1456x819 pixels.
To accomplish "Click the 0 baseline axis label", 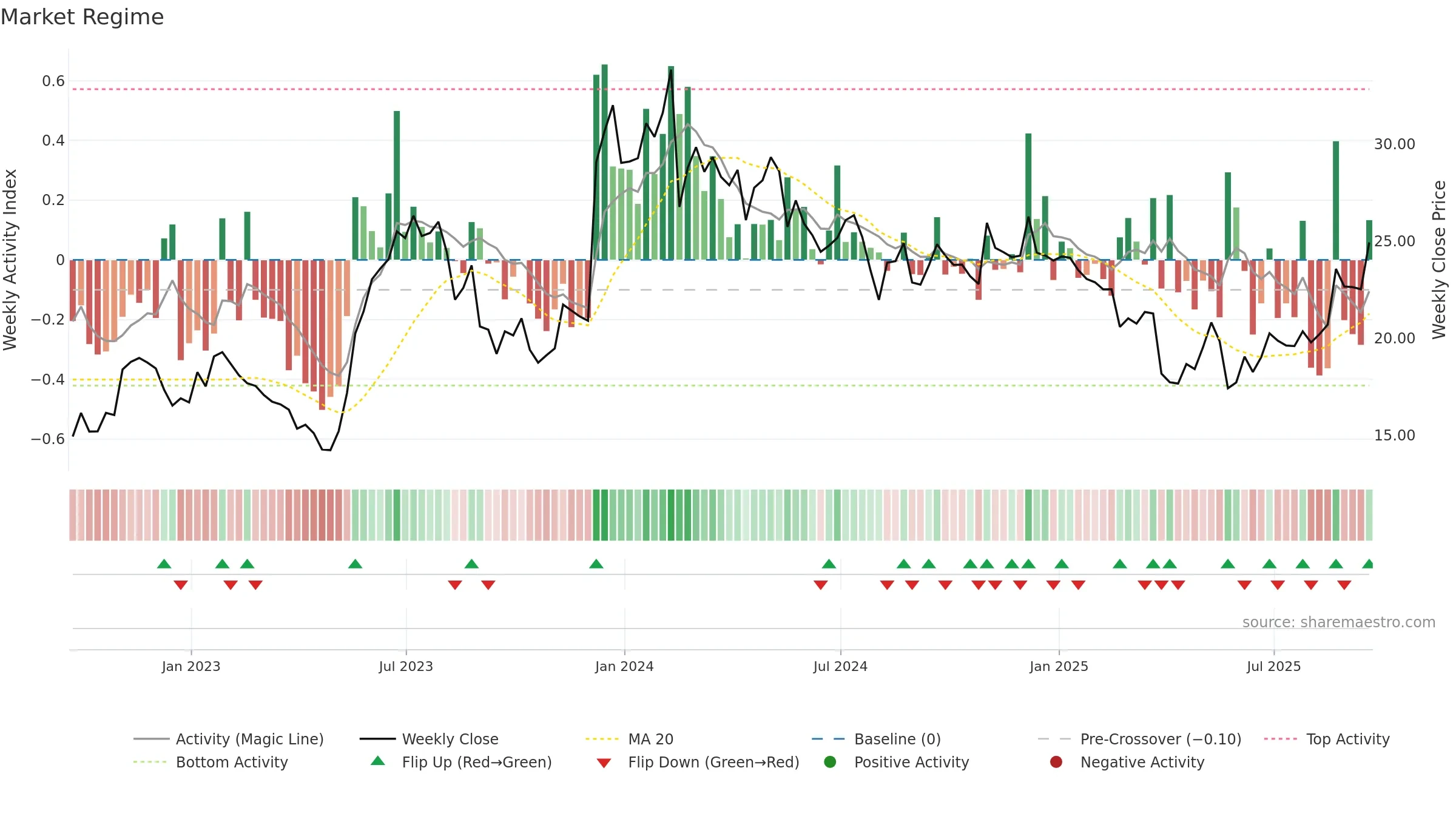I will coord(60,260).
